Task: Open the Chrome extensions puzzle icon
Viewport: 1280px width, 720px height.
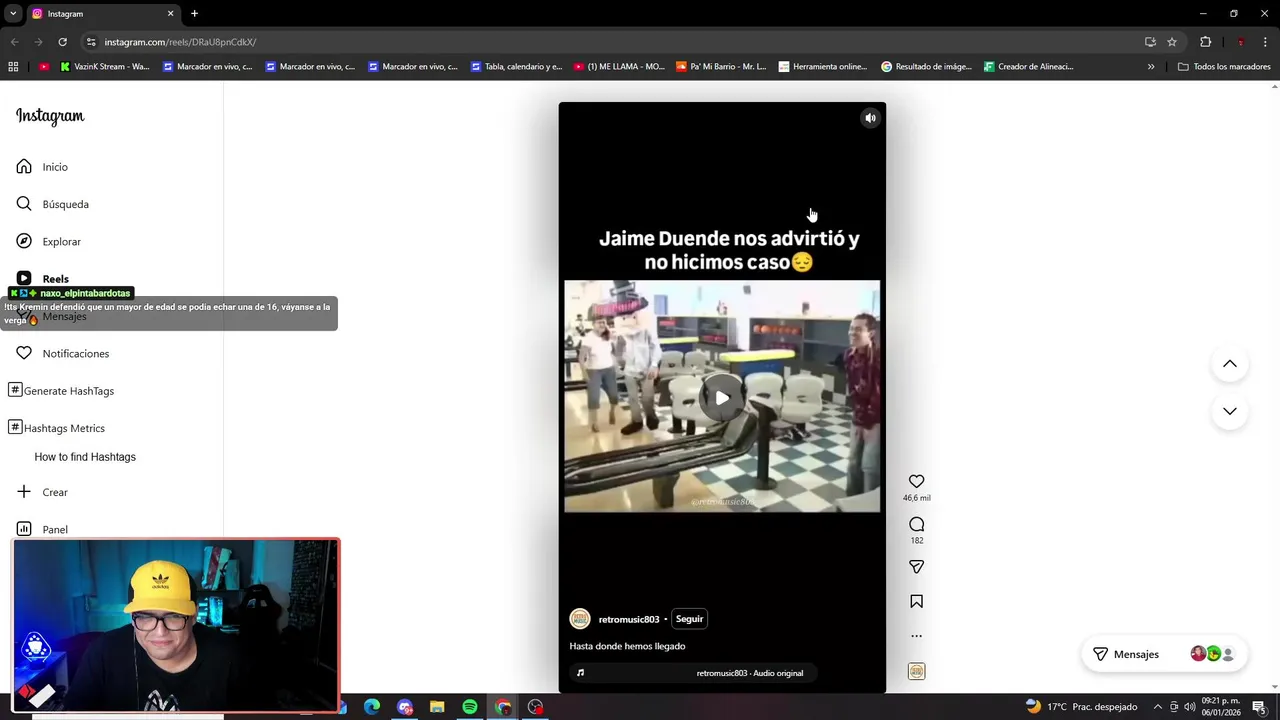Action: (1205, 42)
